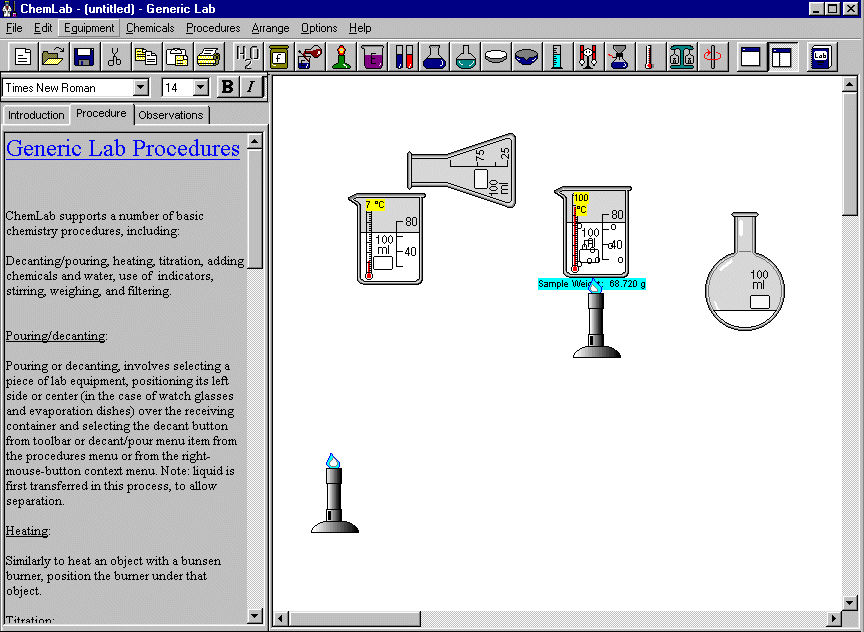Click the Generic Lab Procedures heading link
This screenshot has width=864, height=632.
(122, 149)
